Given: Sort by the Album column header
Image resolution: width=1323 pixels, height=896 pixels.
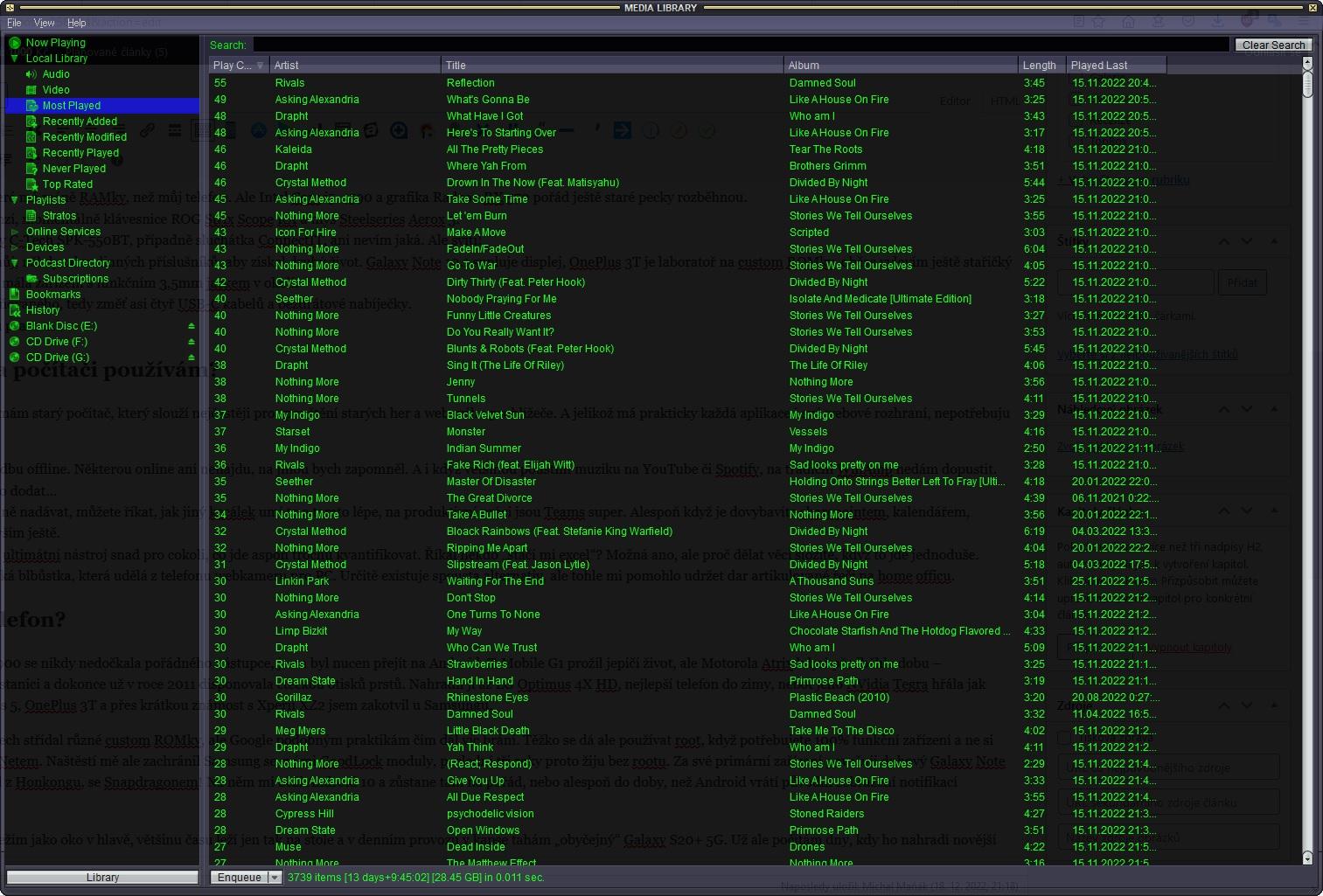Looking at the screenshot, I should 901,66.
